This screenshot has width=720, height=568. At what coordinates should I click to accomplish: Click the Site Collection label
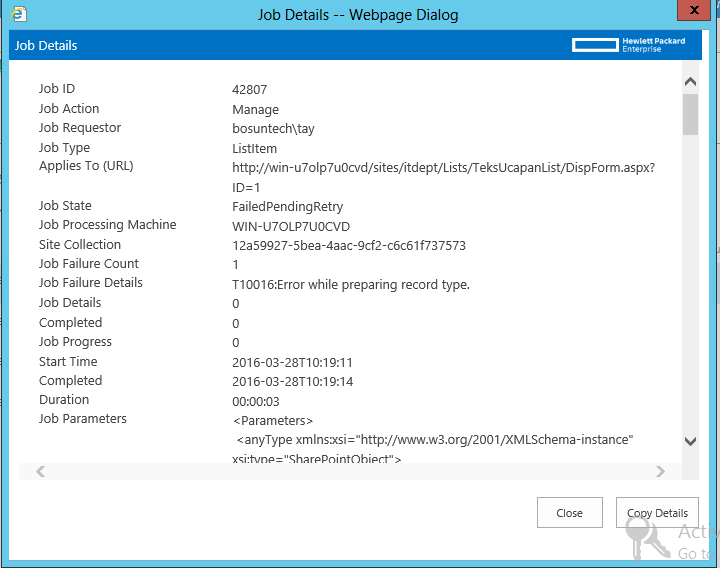80,245
